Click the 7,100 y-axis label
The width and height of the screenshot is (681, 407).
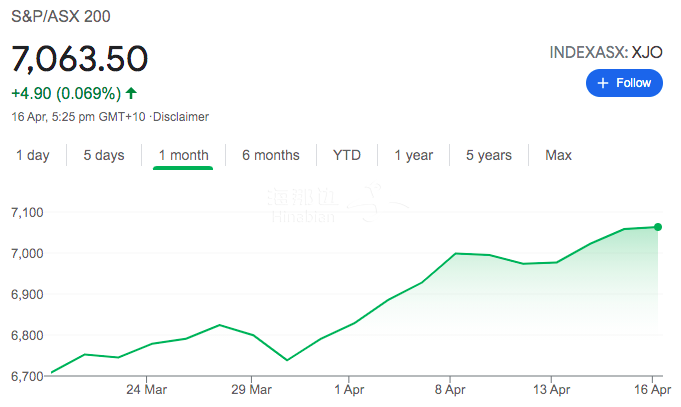[x=27, y=212]
